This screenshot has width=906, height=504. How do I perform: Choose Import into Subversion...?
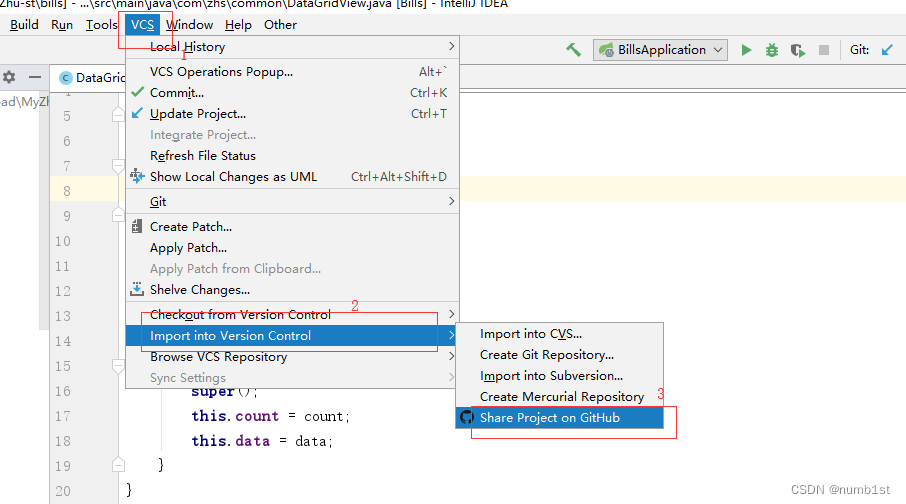[559, 376]
